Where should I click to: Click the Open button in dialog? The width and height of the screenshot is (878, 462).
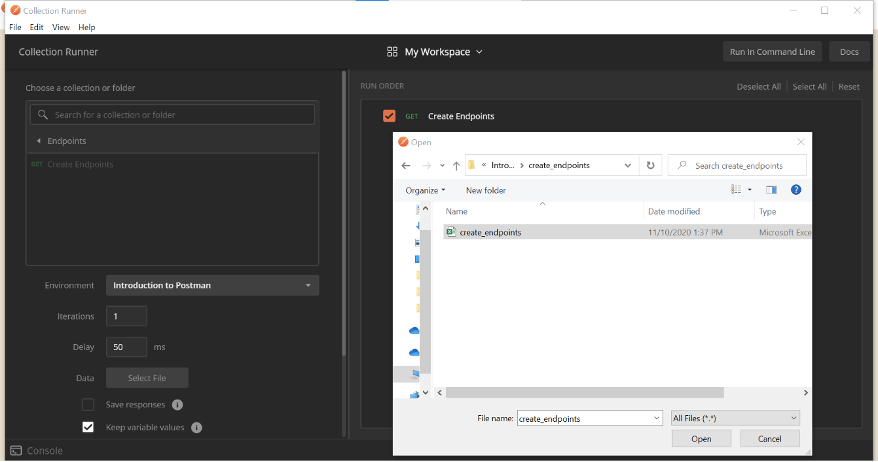point(701,438)
